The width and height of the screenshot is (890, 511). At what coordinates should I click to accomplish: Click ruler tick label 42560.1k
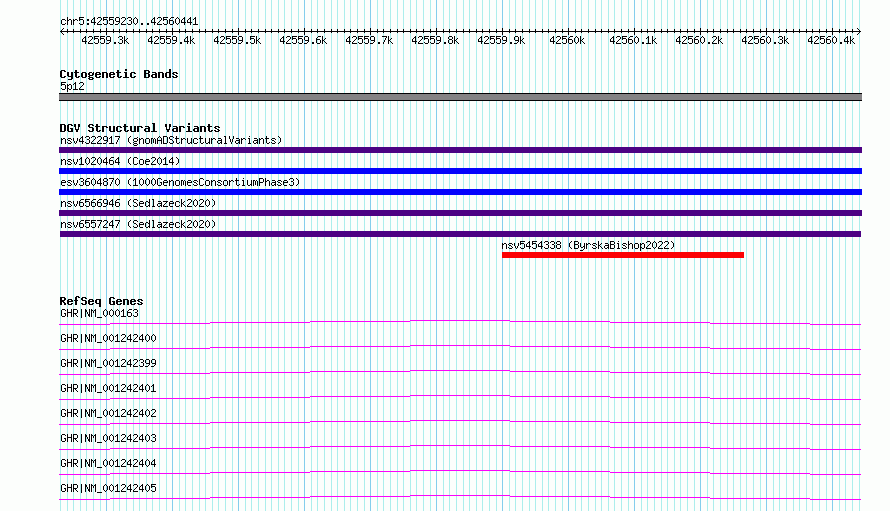[633, 40]
